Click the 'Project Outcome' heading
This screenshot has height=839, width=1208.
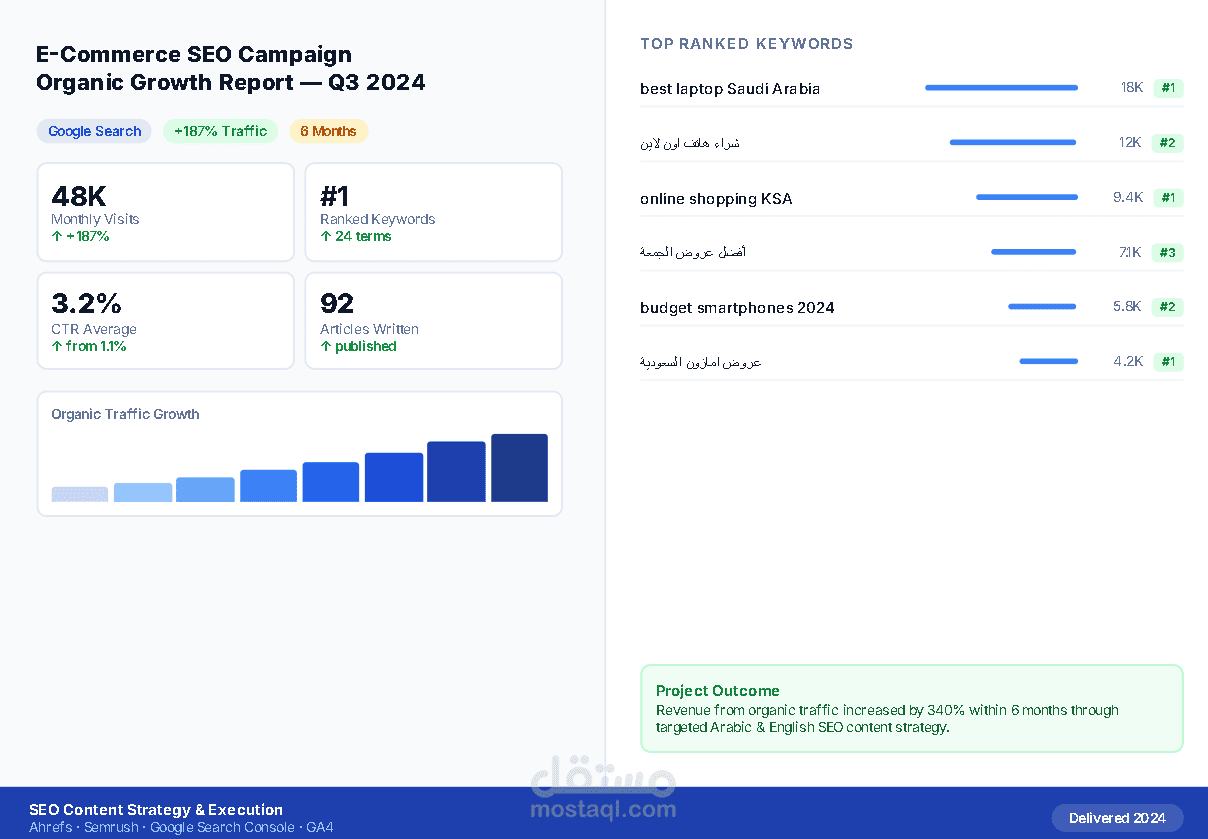click(717, 691)
